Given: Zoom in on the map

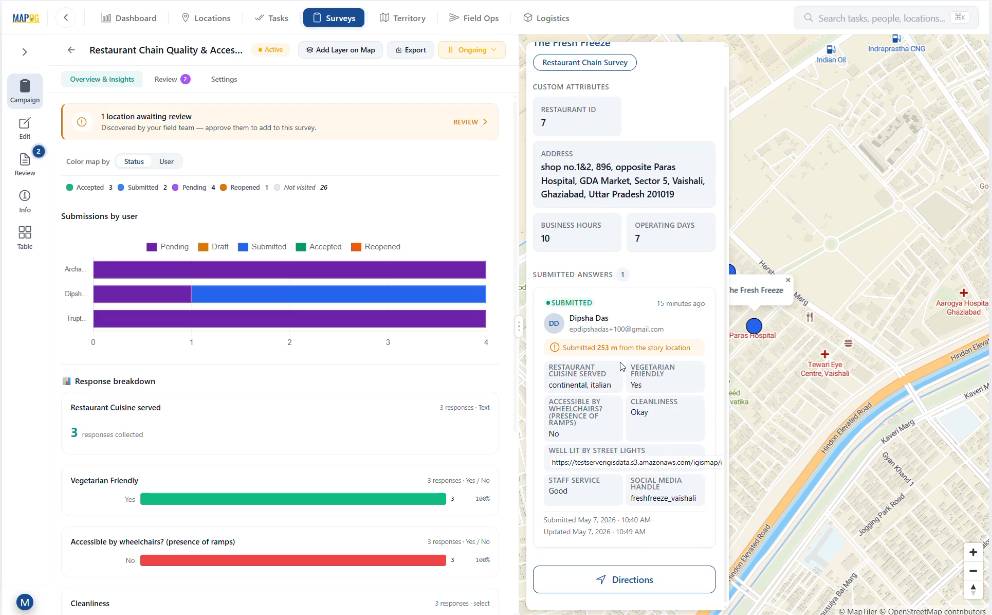Looking at the screenshot, I should (973, 552).
